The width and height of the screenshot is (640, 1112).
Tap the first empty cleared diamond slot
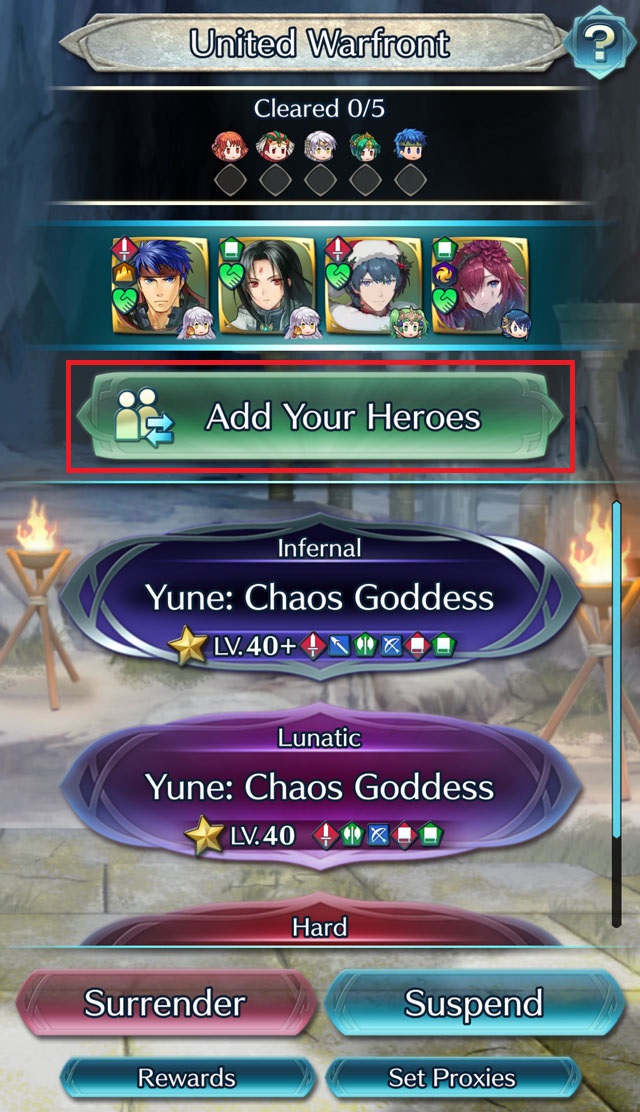(x=230, y=181)
